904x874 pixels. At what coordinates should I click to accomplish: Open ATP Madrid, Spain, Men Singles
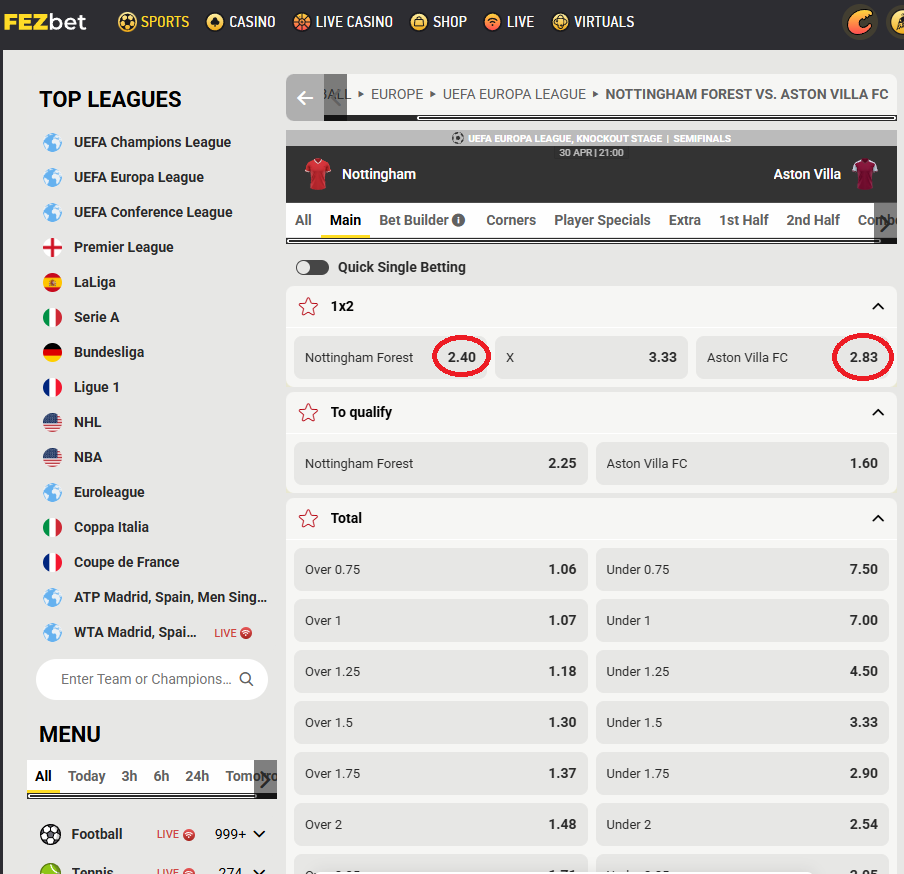(170, 597)
